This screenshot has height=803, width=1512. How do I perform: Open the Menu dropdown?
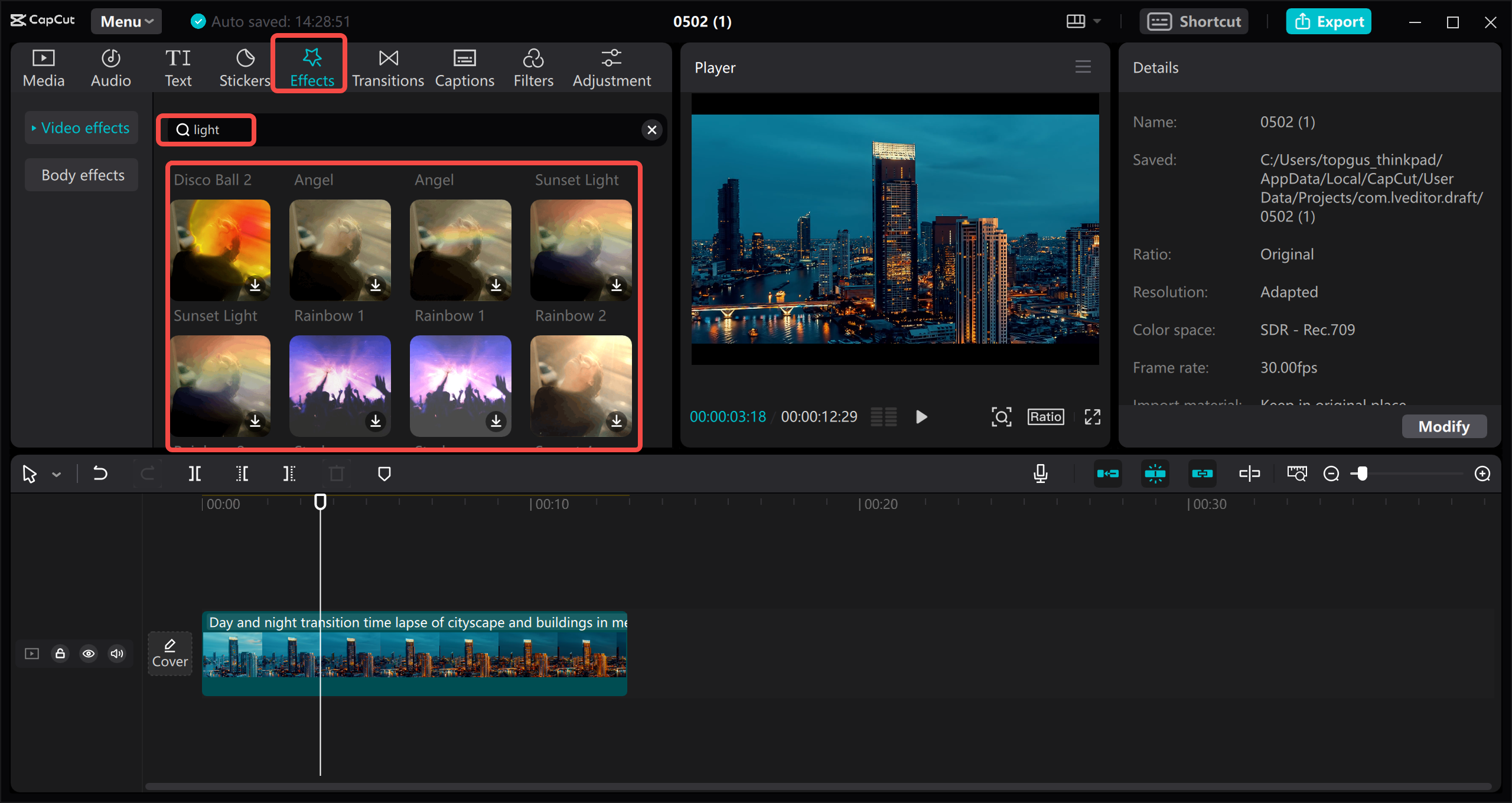pos(126,22)
